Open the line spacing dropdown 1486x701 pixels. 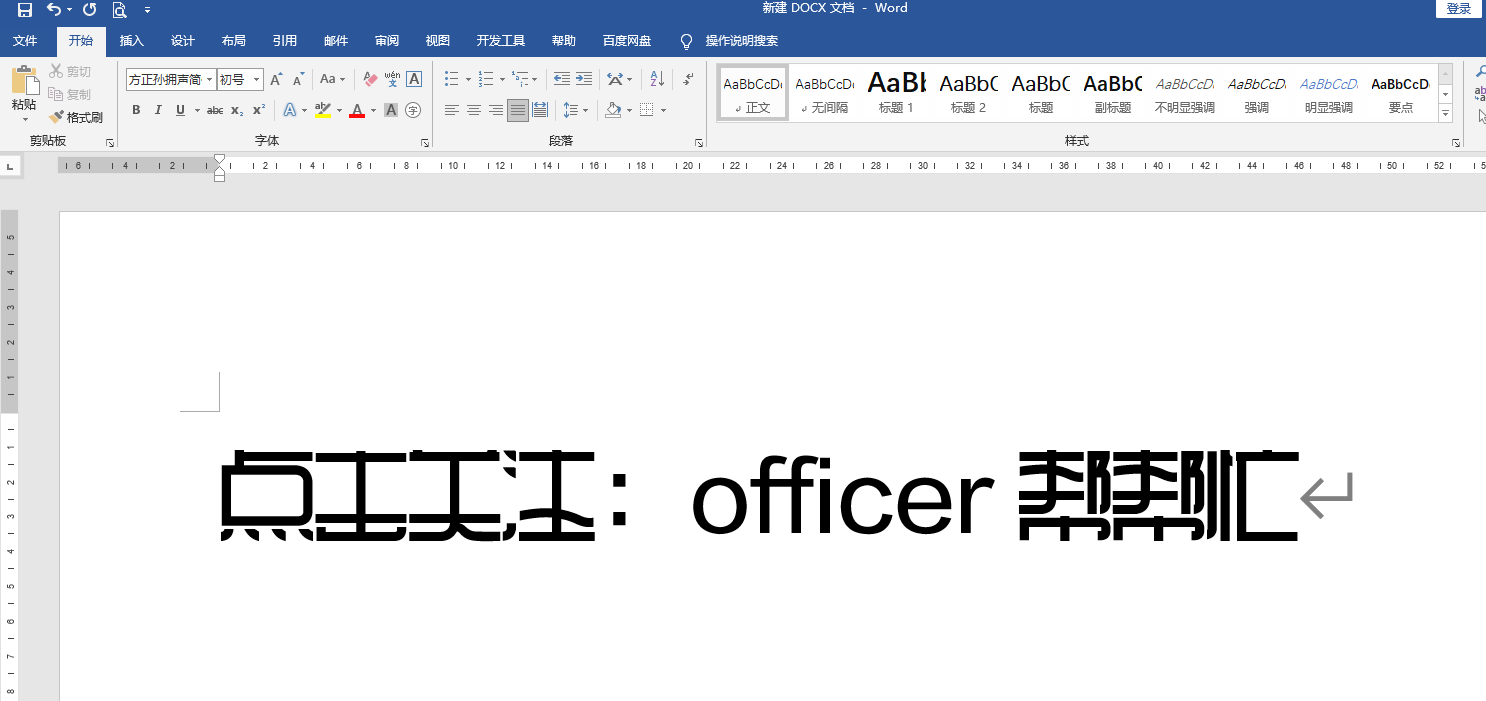(x=574, y=110)
